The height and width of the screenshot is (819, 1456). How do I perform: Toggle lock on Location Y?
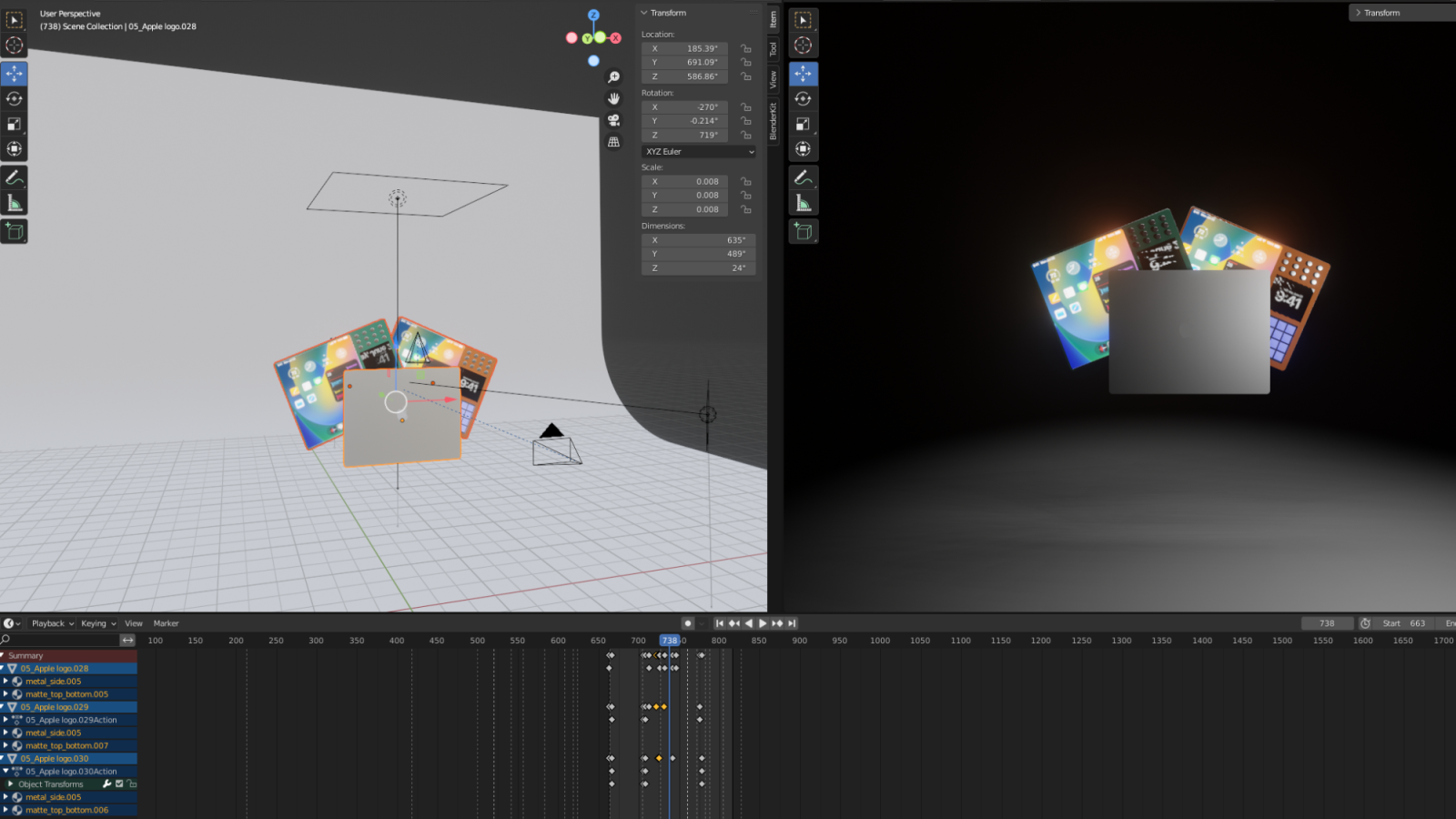point(746,63)
